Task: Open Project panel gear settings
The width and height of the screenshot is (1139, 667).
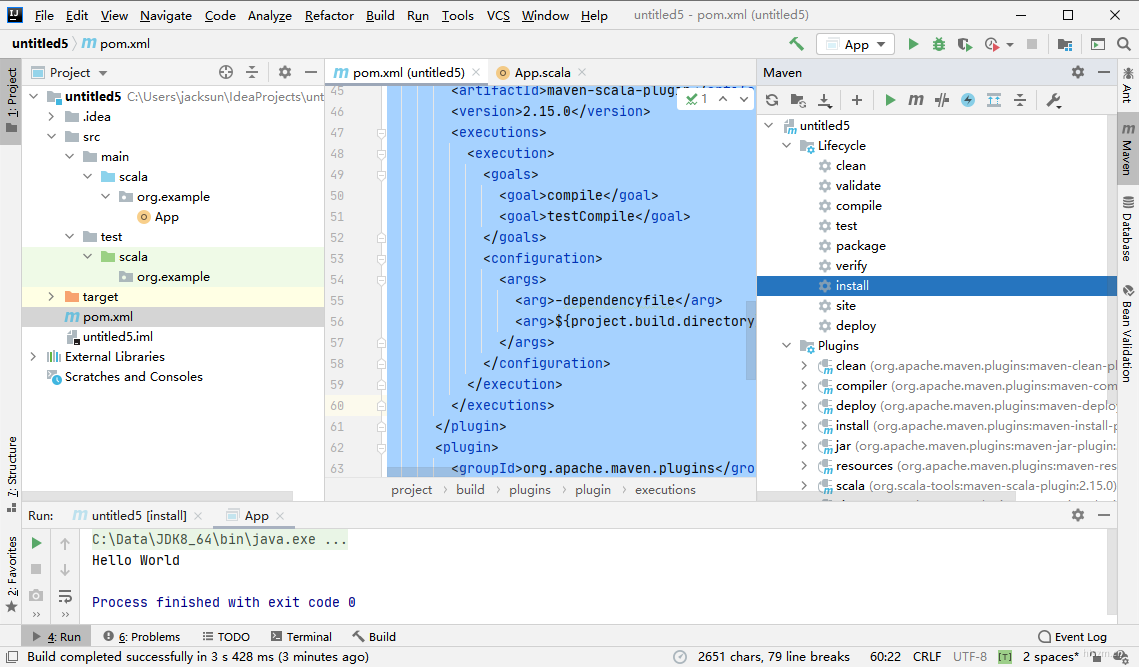Action: pyautogui.click(x=285, y=72)
